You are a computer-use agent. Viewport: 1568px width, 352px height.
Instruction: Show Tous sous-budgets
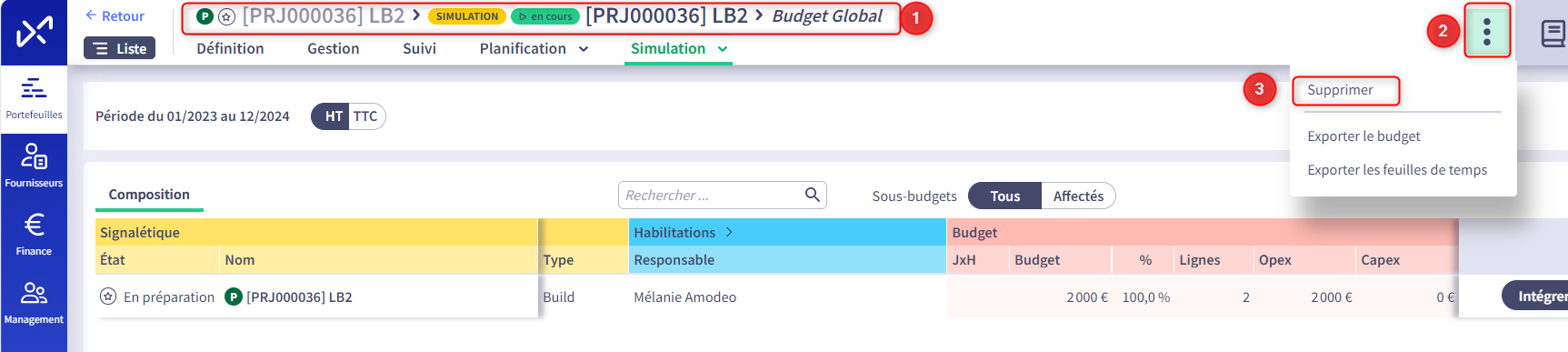1004,196
